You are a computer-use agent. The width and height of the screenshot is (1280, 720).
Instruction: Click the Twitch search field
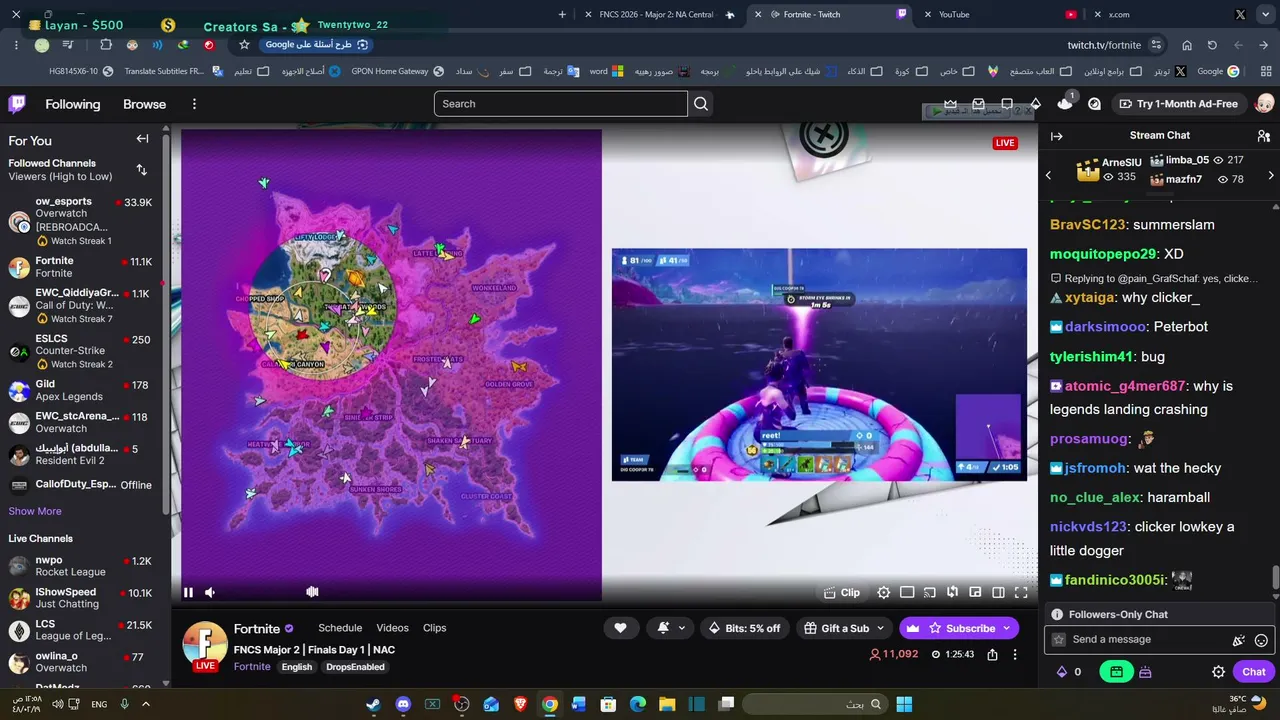560,104
